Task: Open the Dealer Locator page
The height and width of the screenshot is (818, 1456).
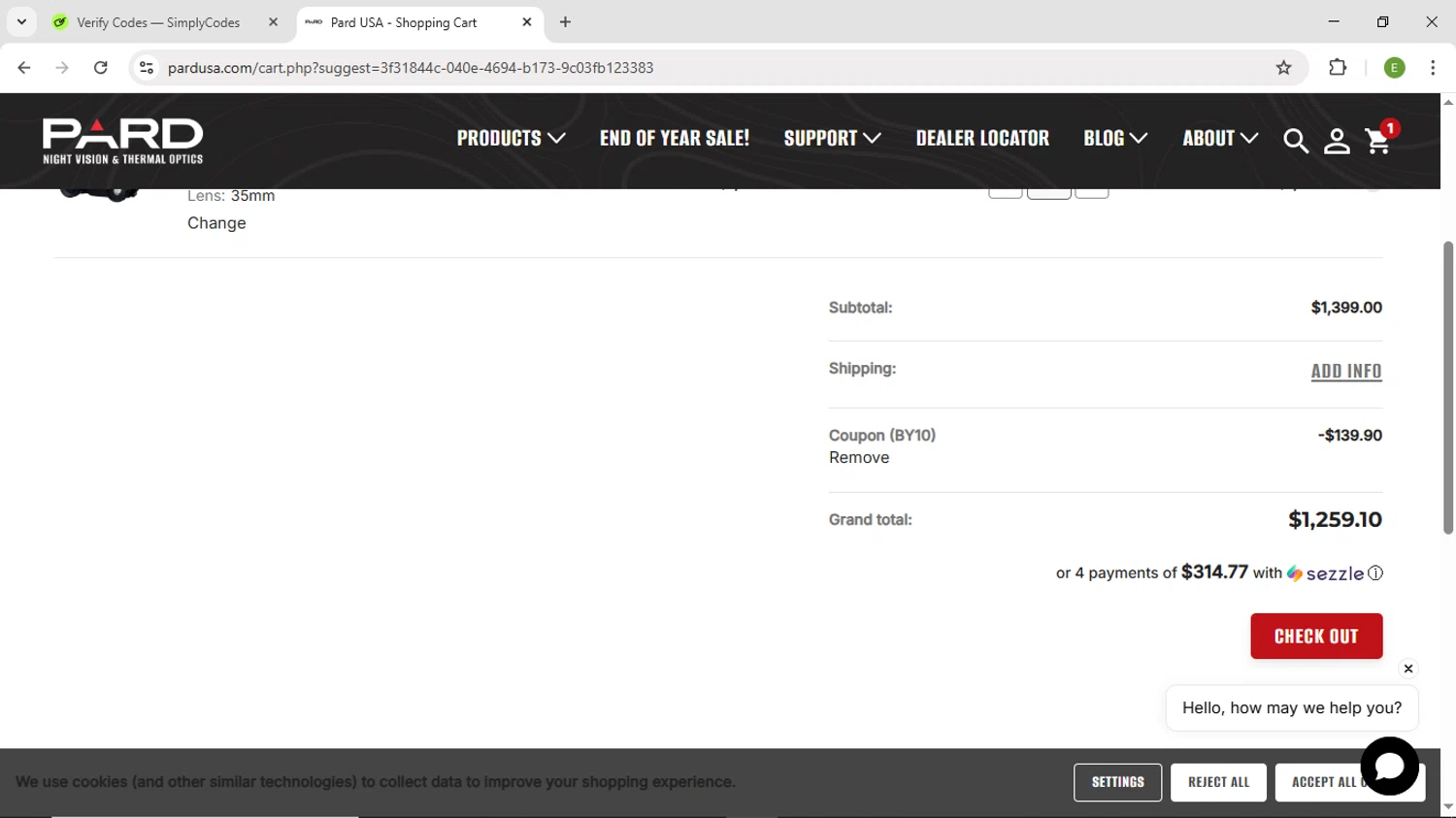Action: tap(982, 138)
